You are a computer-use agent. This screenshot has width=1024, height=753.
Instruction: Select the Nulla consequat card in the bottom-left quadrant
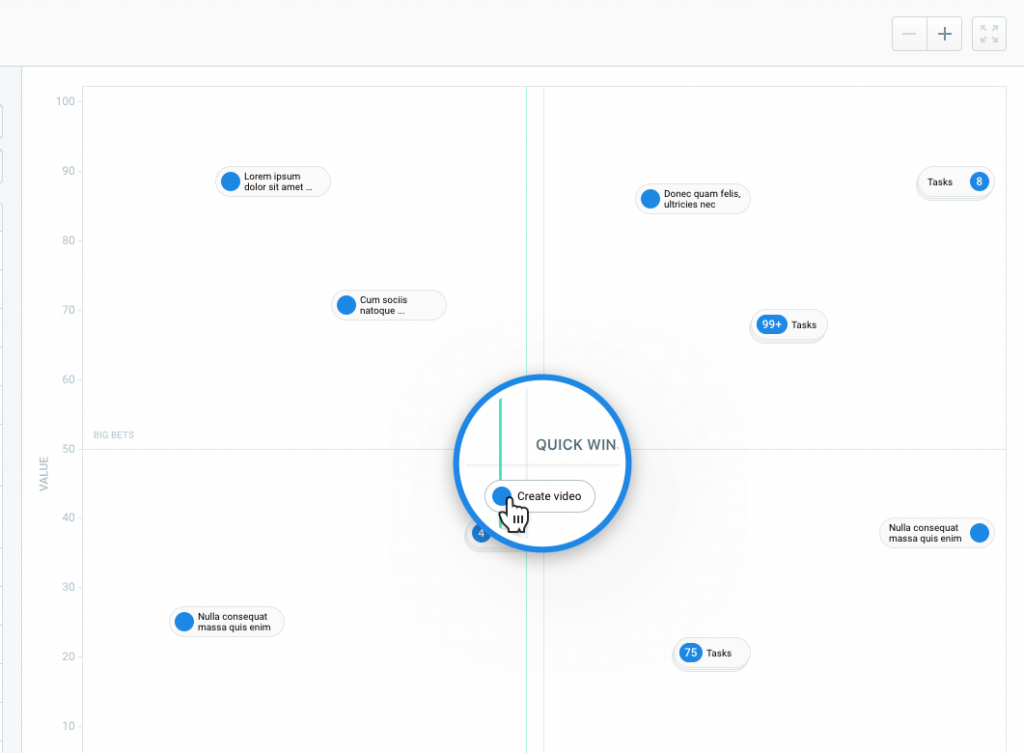tap(227, 621)
